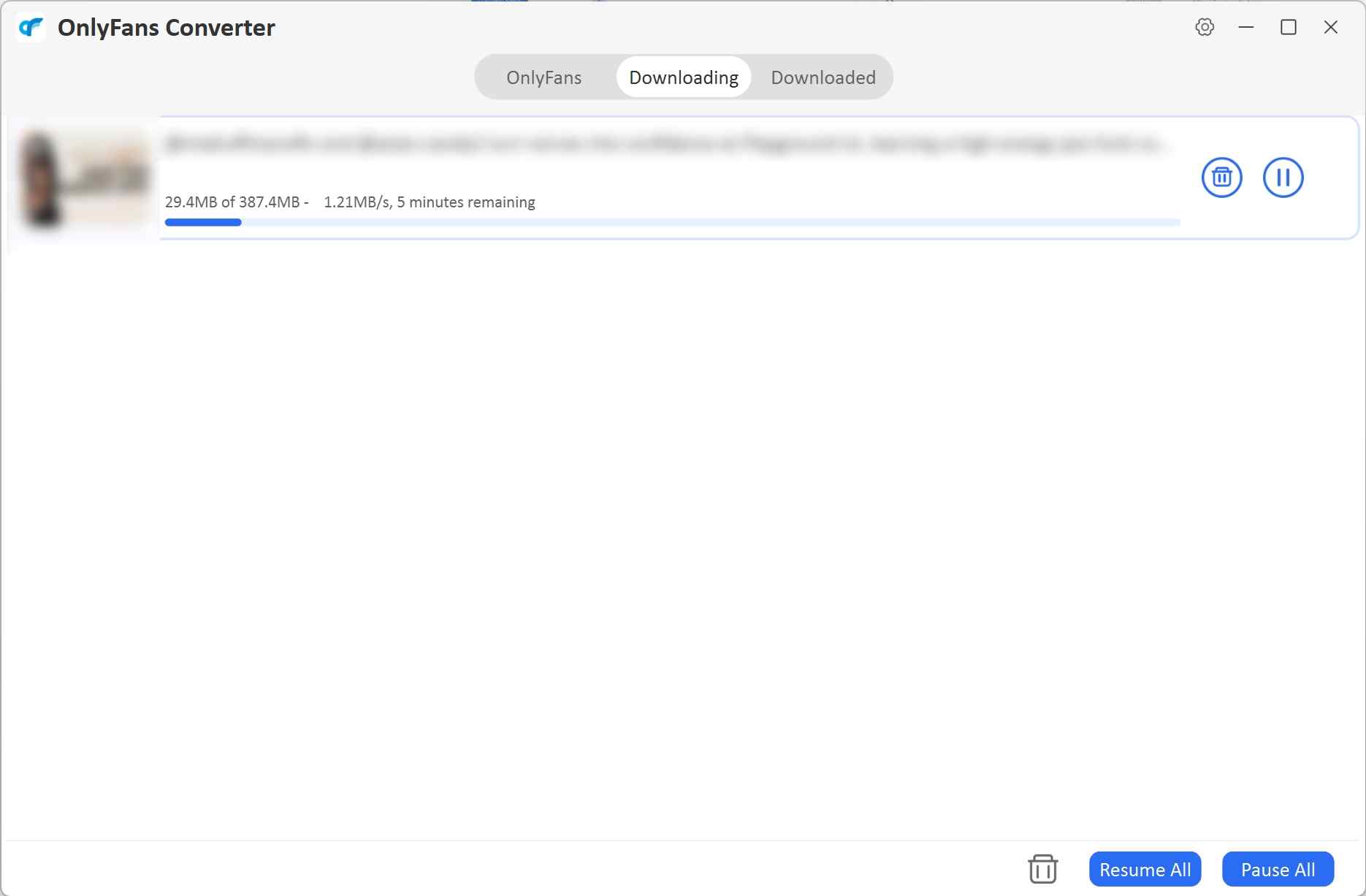This screenshot has width=1366, height=896.
Task: Click the OnlyFans Converter title text
Action: coord(166,28)
